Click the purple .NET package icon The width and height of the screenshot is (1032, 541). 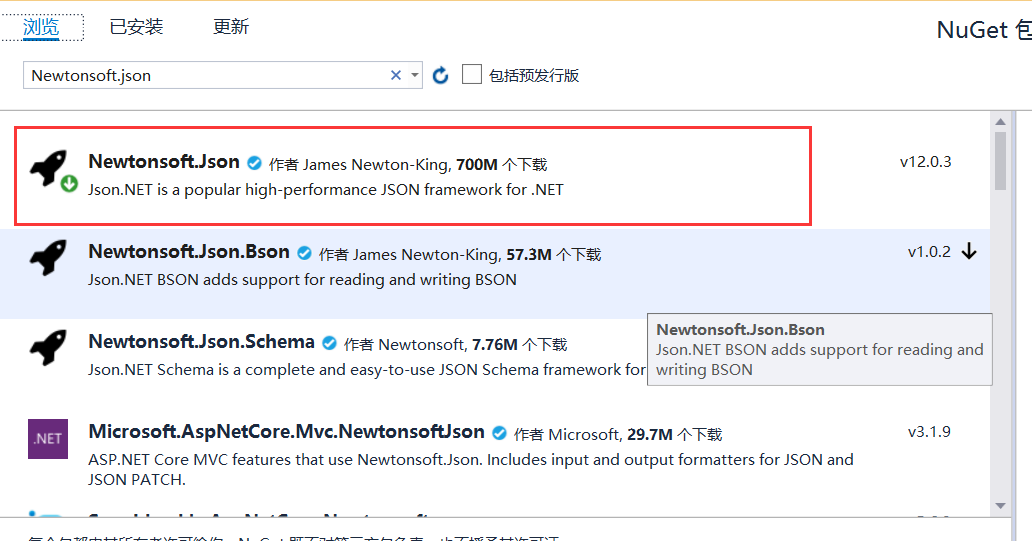pyautogui.click(x=48, y=438)
